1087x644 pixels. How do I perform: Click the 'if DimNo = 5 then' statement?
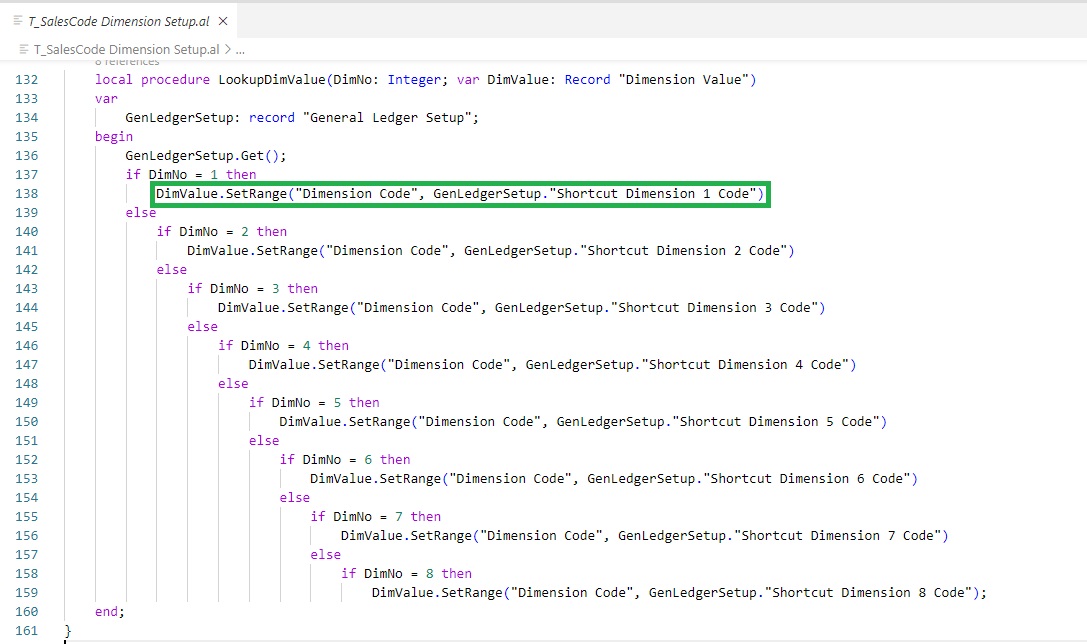[x=314, y=403]
